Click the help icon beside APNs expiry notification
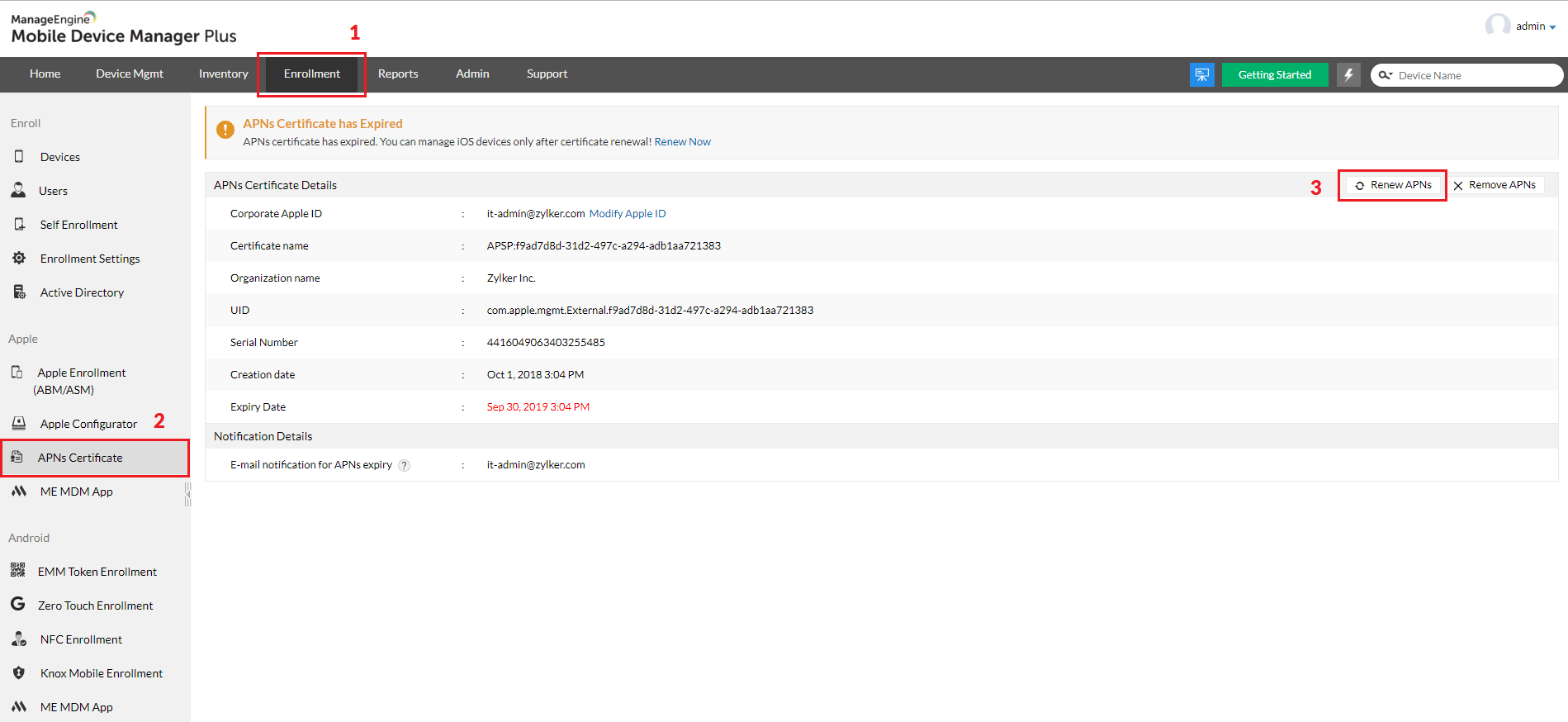This screenshot has height=722, width=1568. (x=405, y=465)
